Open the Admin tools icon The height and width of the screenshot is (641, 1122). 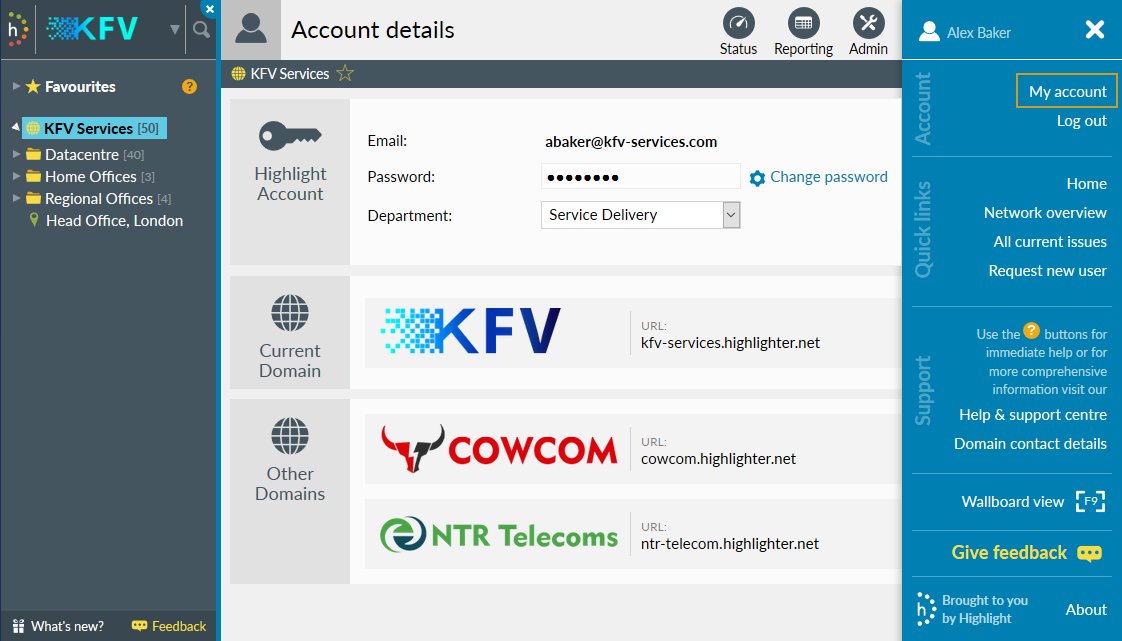click(867, 24)
